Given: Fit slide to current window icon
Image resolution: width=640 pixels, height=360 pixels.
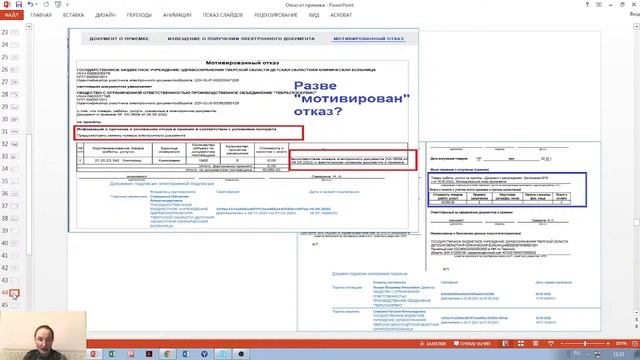Looking at the screenshot, I should pyautogui.click(x=635, y=344).
